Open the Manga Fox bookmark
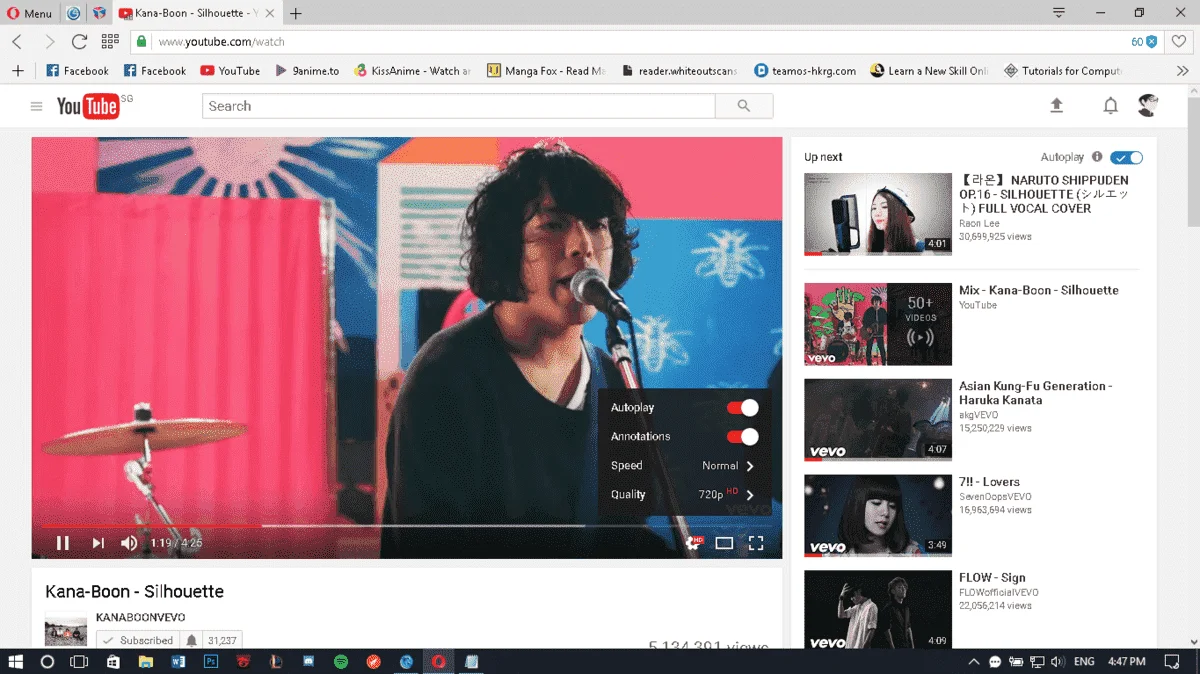This screenshot has width=1200, height=674. [546, 71]
